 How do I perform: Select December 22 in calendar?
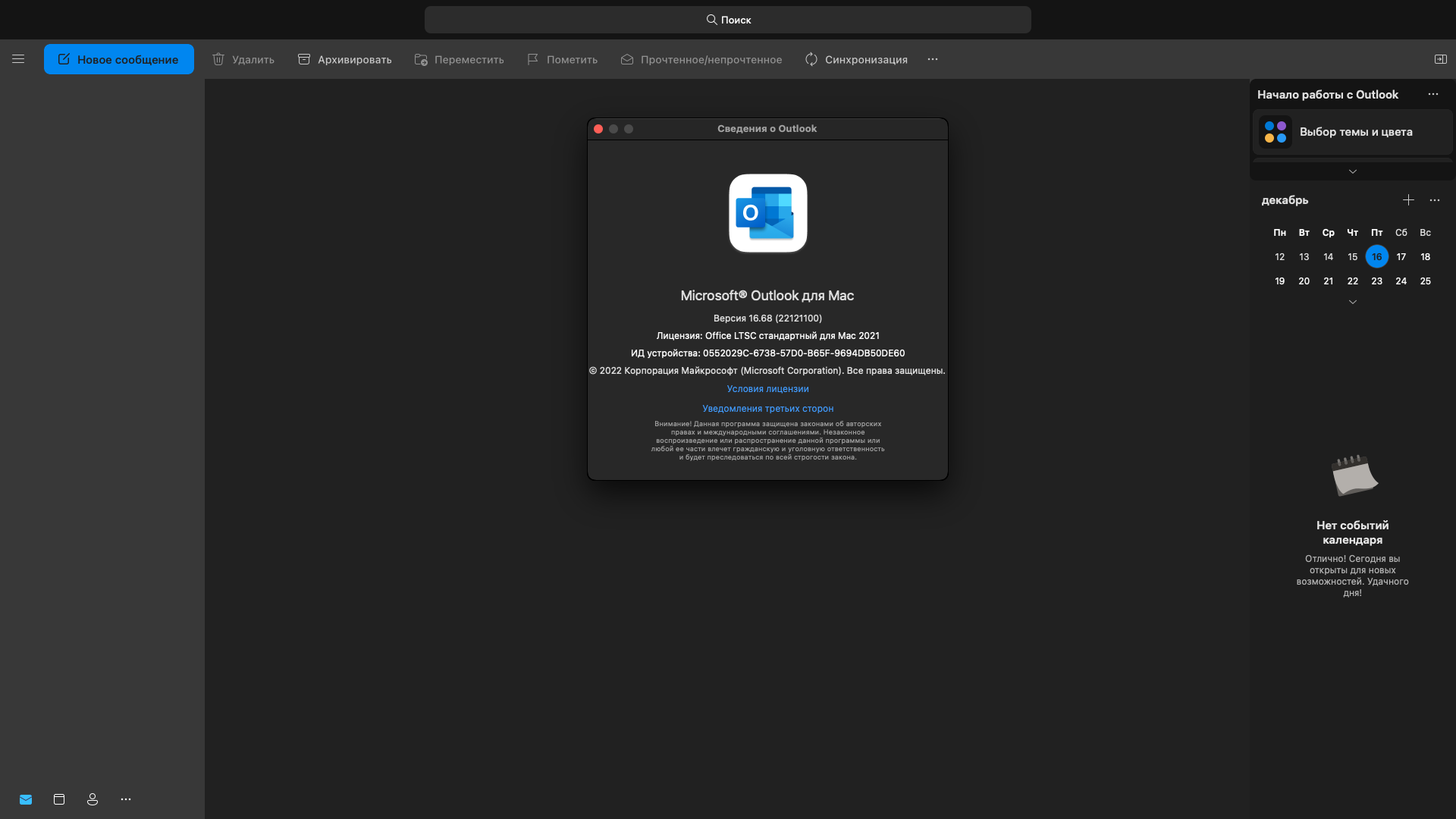pyautogui.click(x=1353, y=281)
